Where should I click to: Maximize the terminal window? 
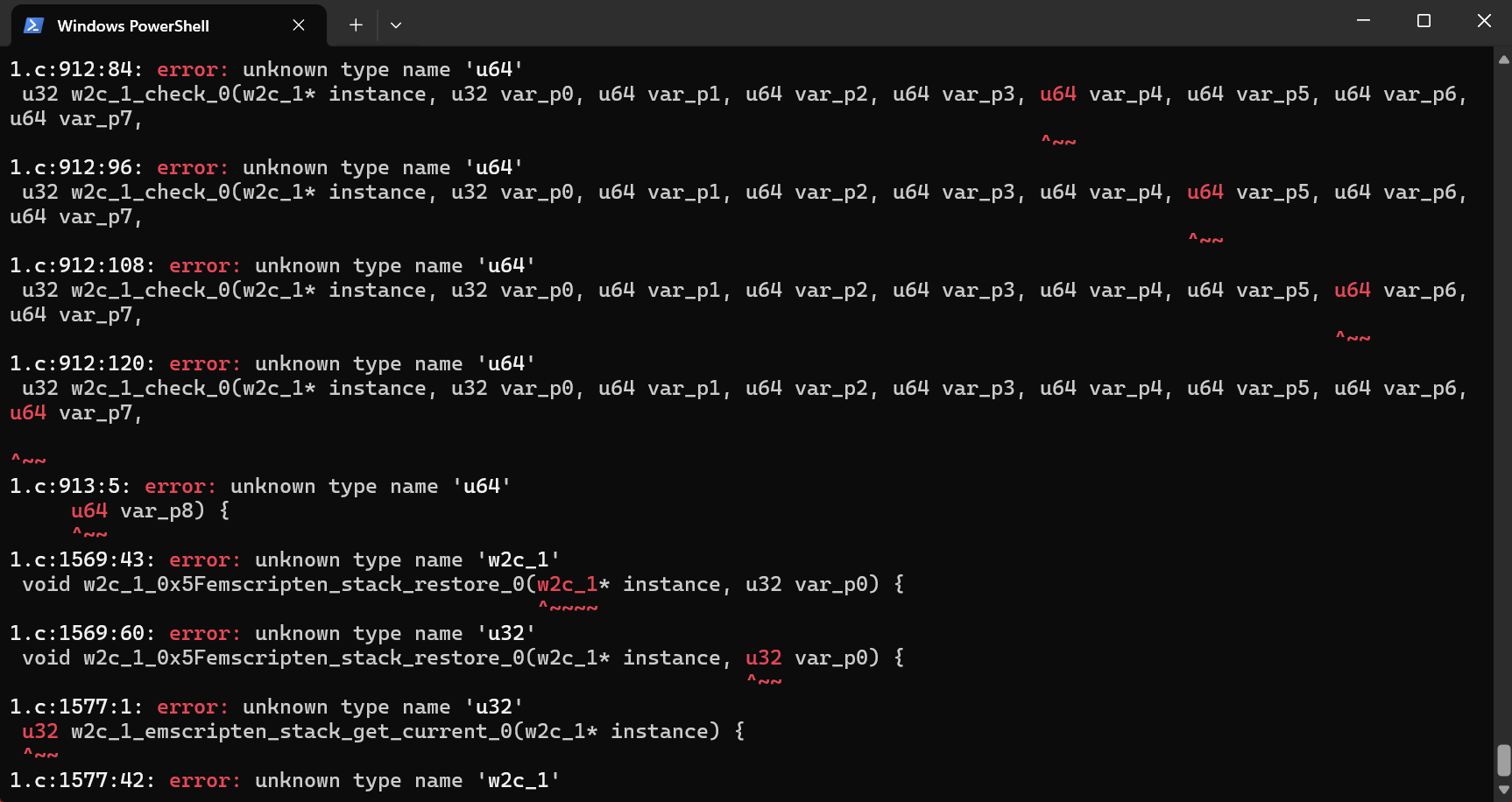coord(1424,21)
